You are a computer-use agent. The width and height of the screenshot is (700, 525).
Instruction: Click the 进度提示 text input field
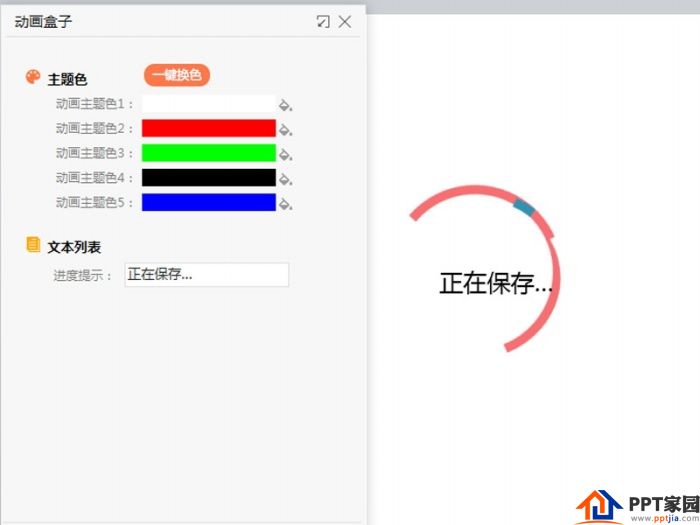pos(207,275)
